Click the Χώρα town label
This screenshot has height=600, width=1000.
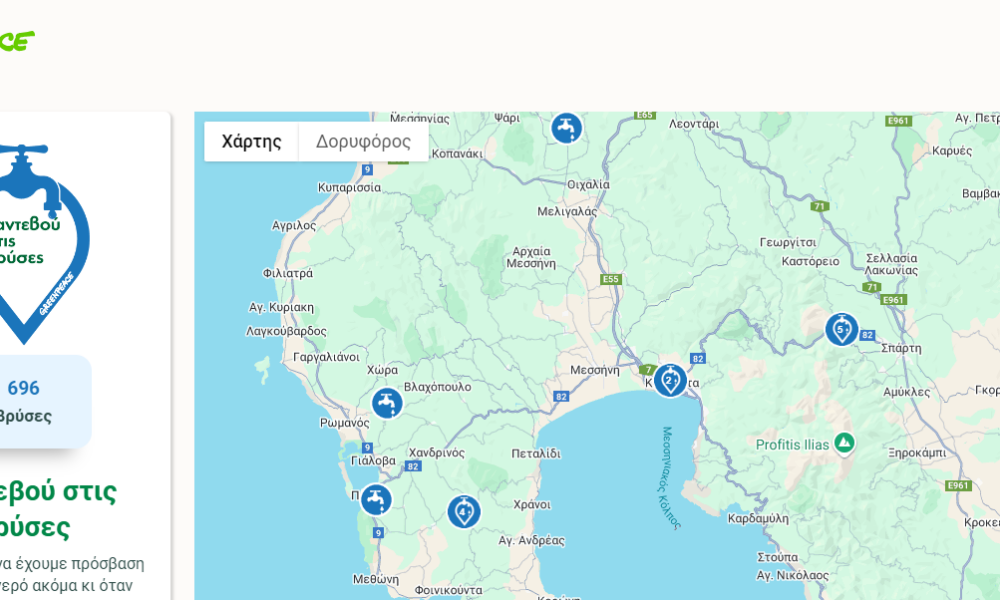point(382,370)
